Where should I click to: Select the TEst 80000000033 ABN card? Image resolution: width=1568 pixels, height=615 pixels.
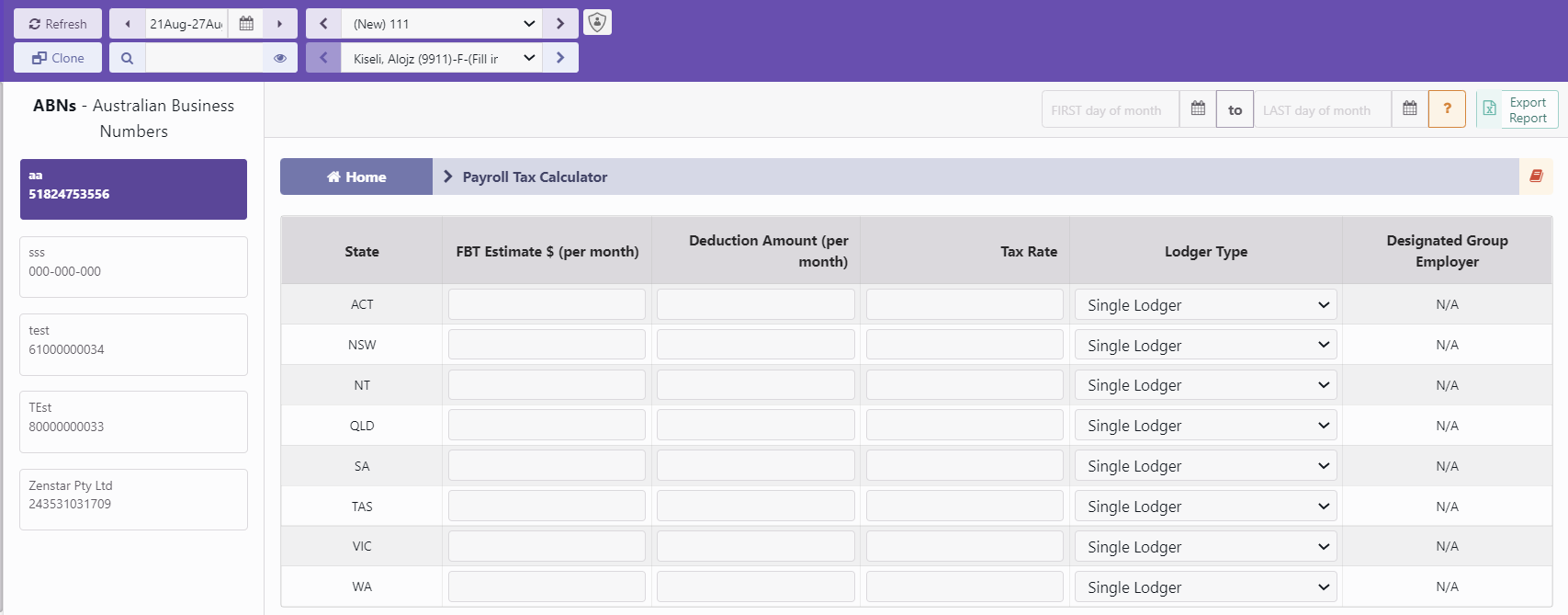(133, 422)
